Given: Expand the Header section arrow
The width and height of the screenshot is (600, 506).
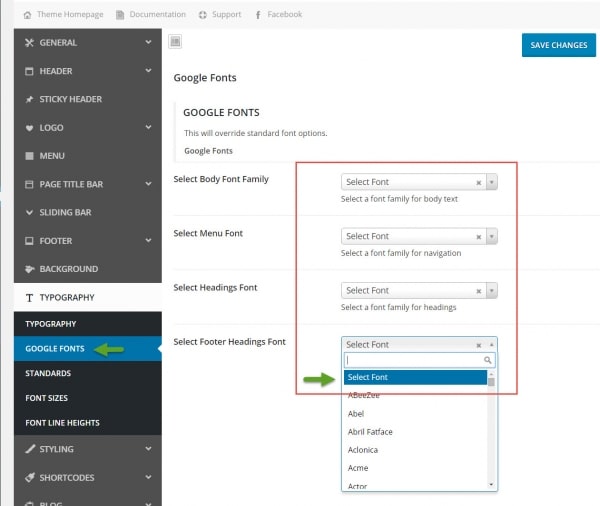Looking at the screenshot, I should (x=148, y=70).
